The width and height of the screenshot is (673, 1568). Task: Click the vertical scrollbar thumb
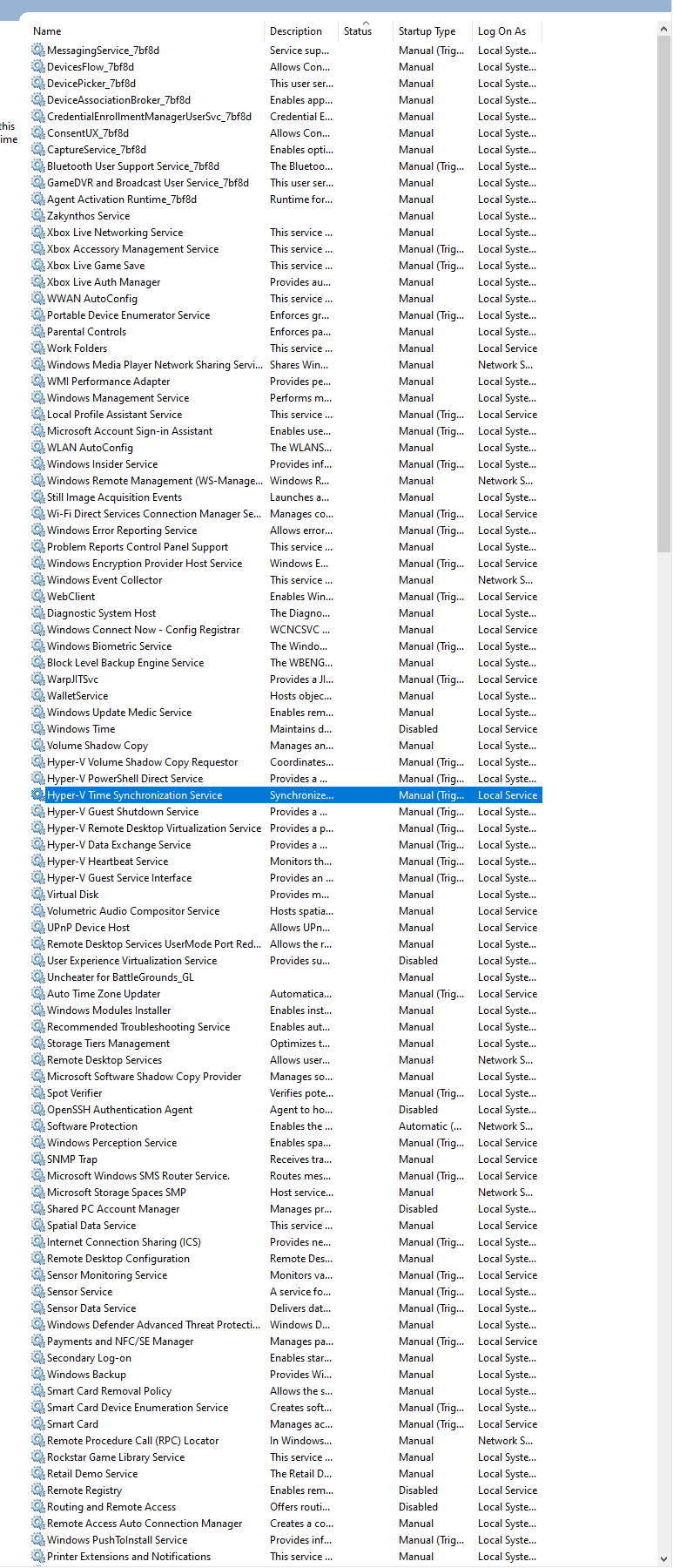pyautogui.click(x=664, y=294)
